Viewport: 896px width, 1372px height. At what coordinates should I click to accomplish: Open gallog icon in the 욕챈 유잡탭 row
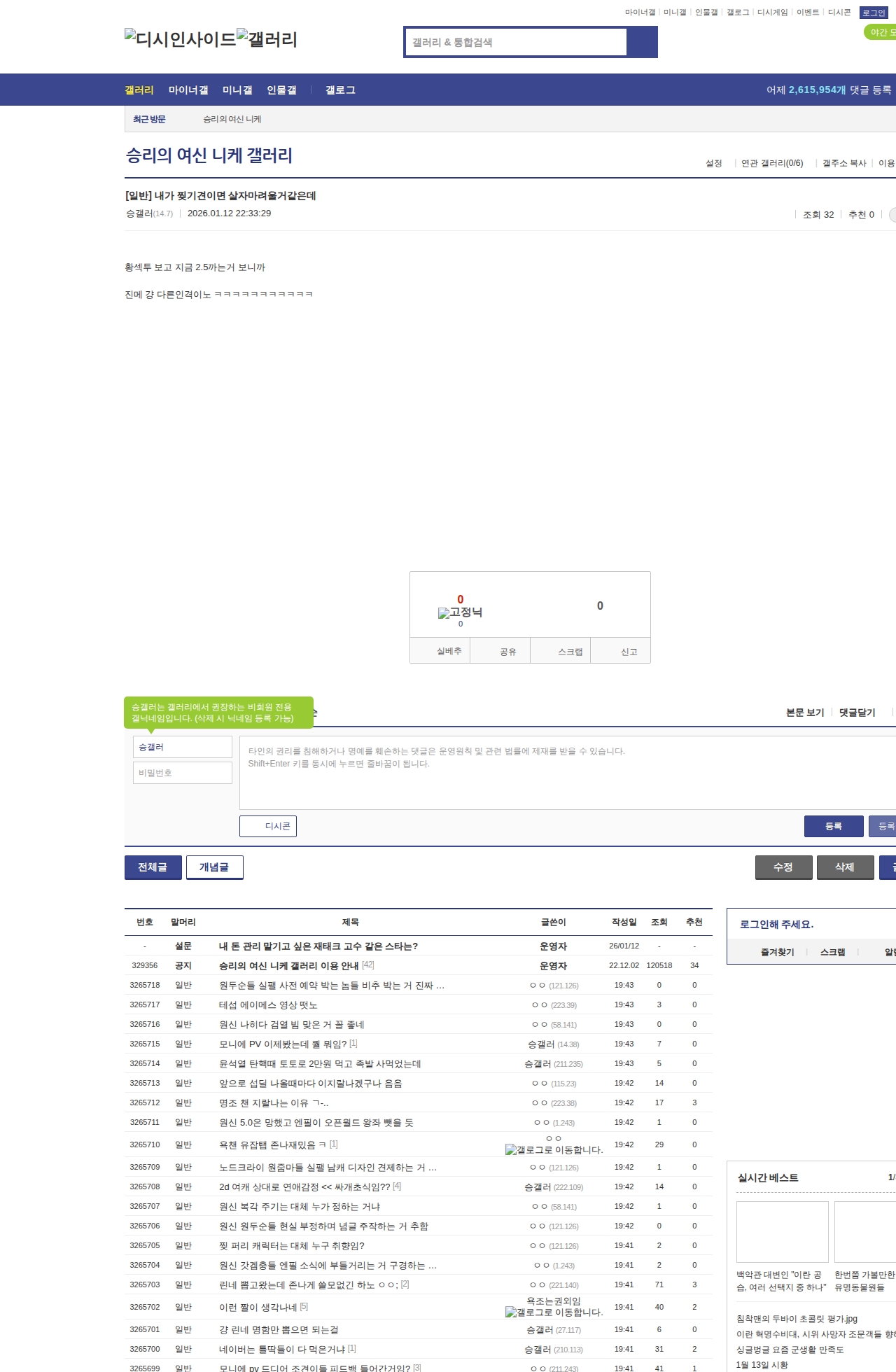[554, 1149]
